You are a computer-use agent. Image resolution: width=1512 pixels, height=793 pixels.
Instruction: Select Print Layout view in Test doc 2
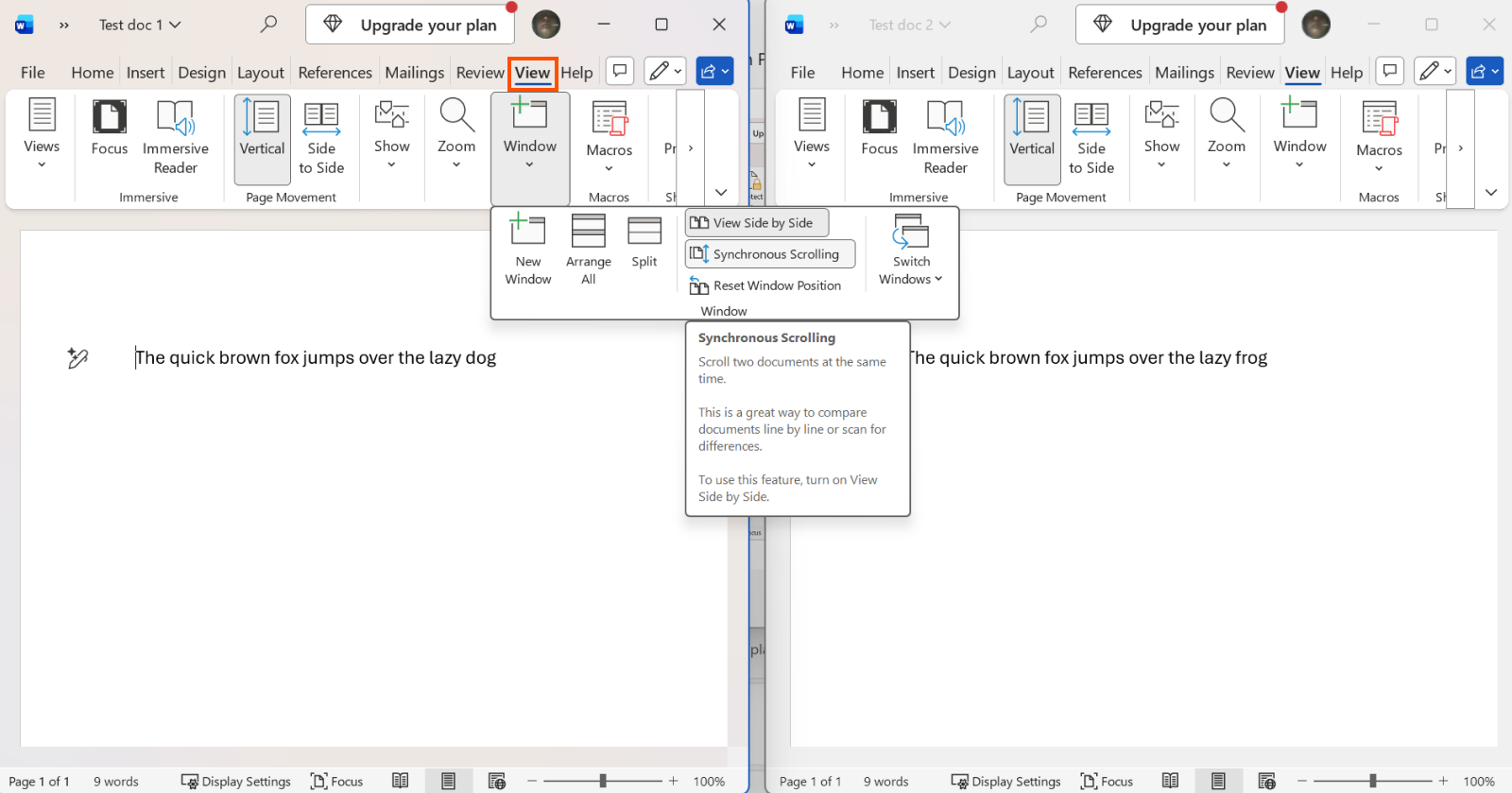tap(1218, 781)
